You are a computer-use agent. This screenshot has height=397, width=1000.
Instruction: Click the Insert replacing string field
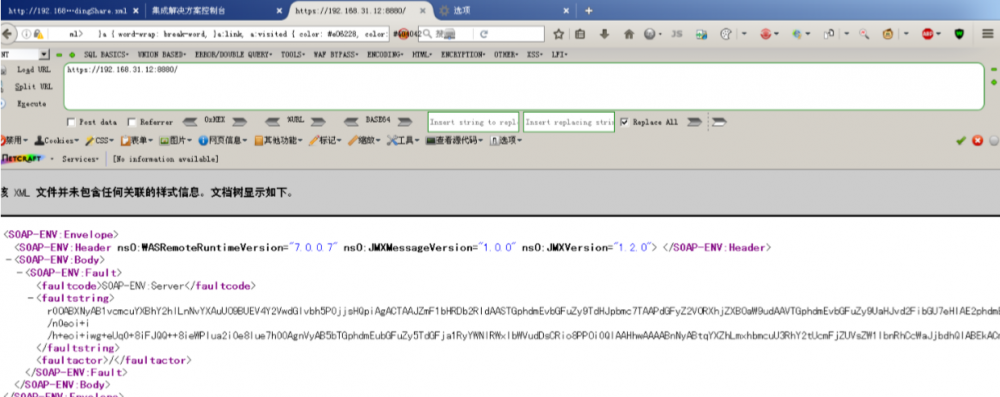point(569,122)
